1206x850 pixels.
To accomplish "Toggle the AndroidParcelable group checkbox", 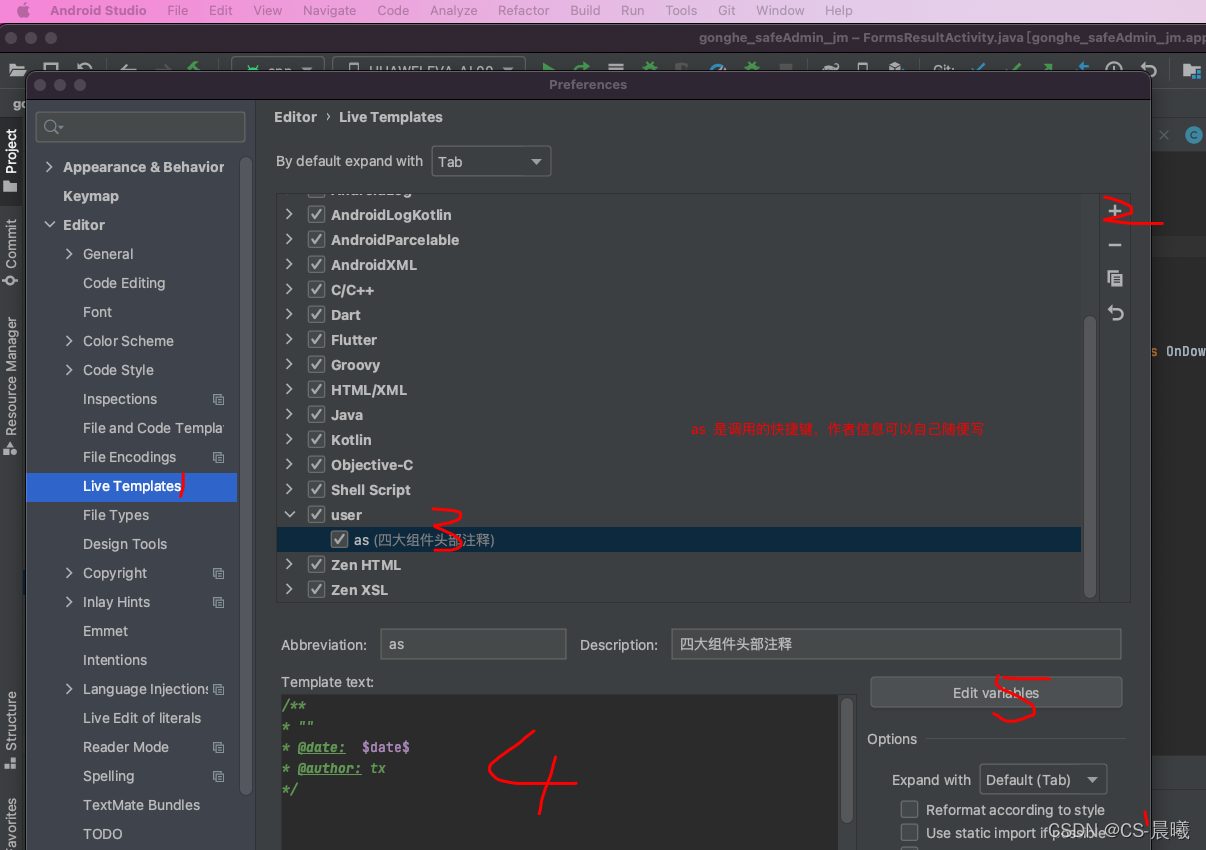I will tap(316, 240).
